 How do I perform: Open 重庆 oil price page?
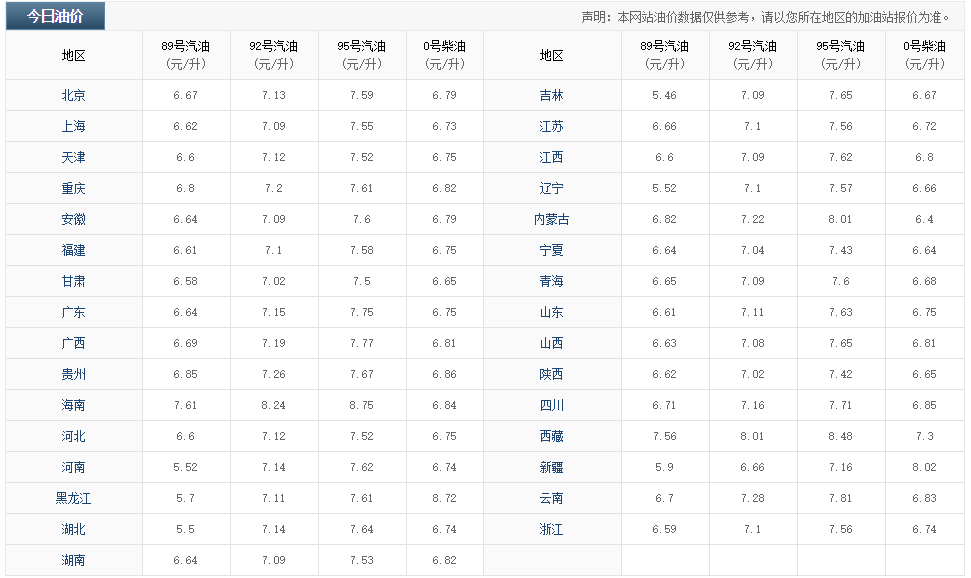coord(73,189)
